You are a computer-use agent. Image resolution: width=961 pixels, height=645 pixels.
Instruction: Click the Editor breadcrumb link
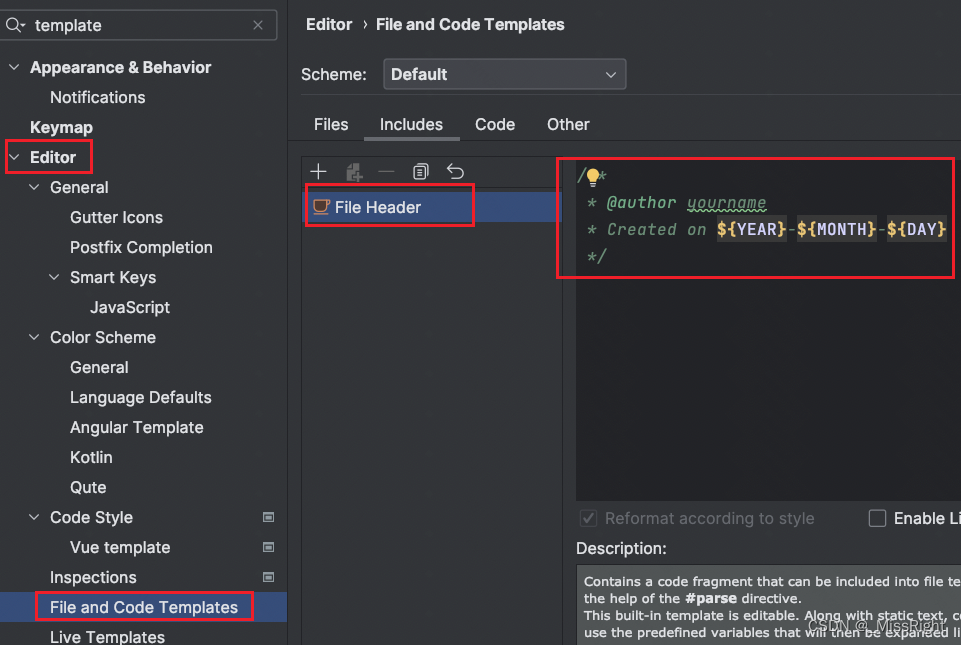click(329, 24)
